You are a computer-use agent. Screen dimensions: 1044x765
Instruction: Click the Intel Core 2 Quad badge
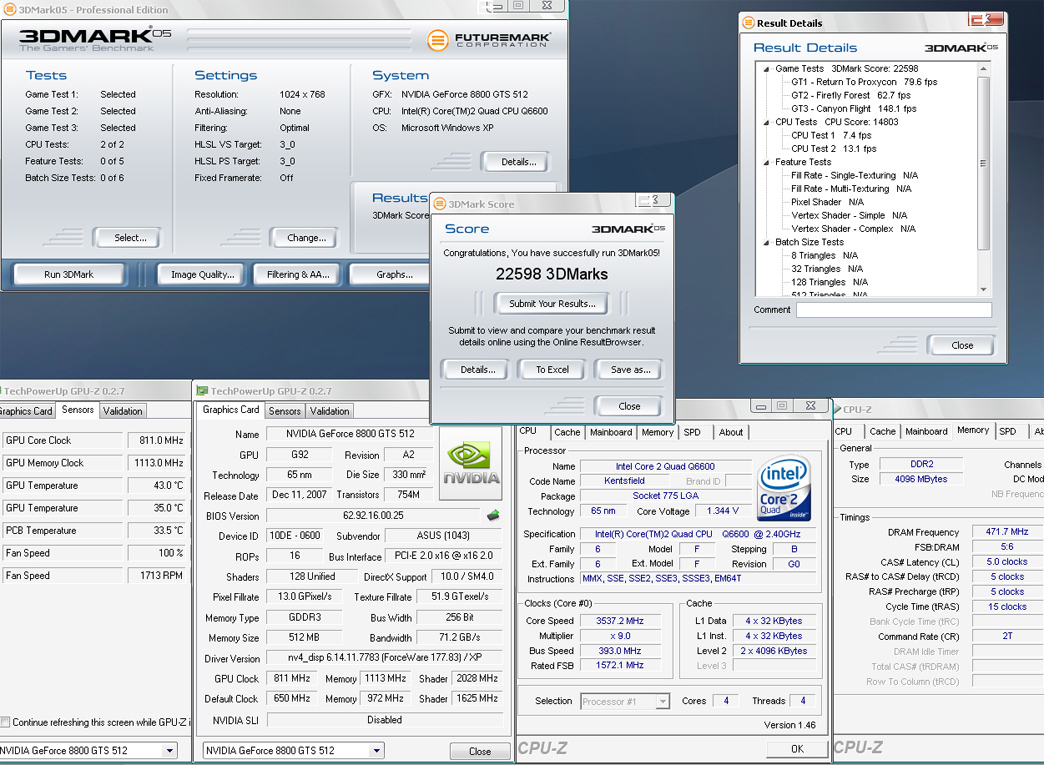(784, 487)
